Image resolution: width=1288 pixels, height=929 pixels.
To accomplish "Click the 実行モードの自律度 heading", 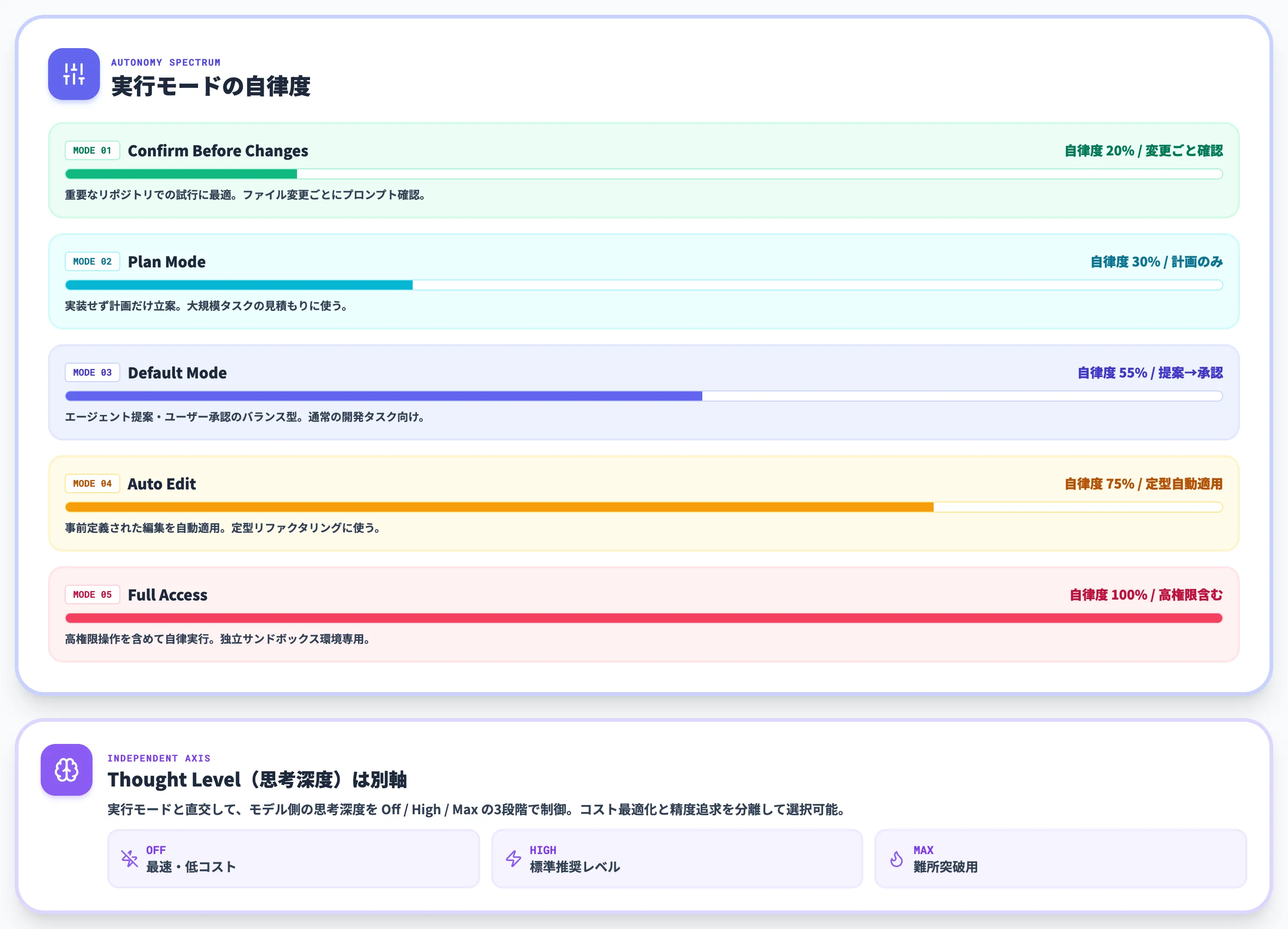I will [211, 87].
